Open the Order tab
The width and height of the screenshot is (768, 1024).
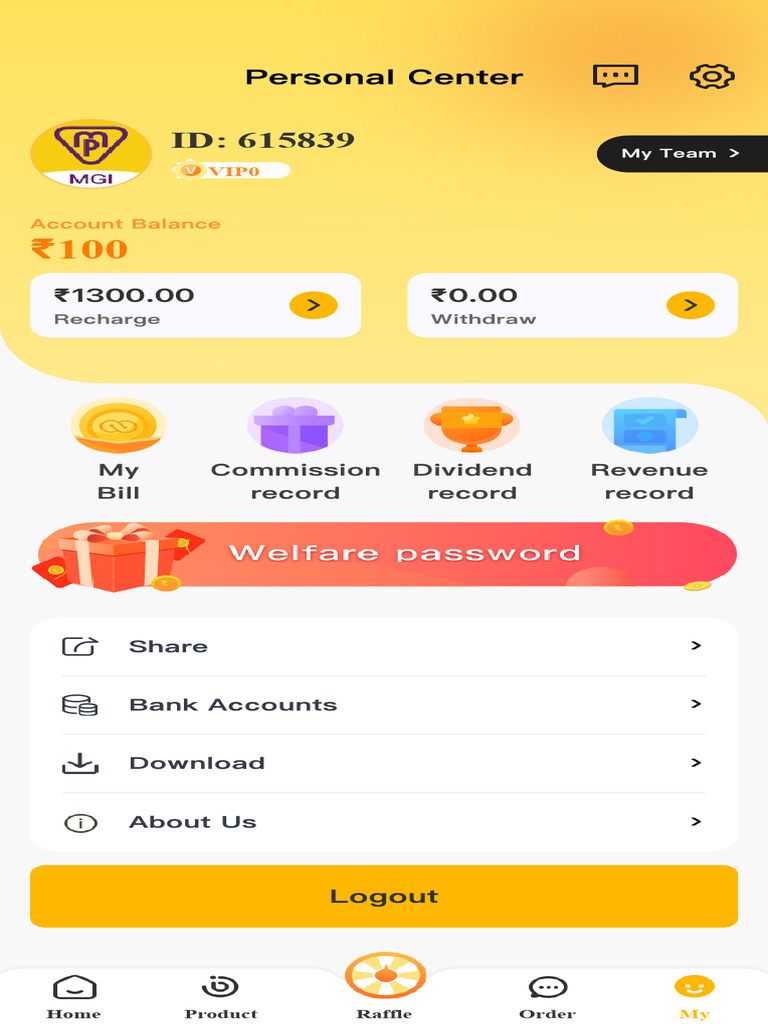point(547,997)
